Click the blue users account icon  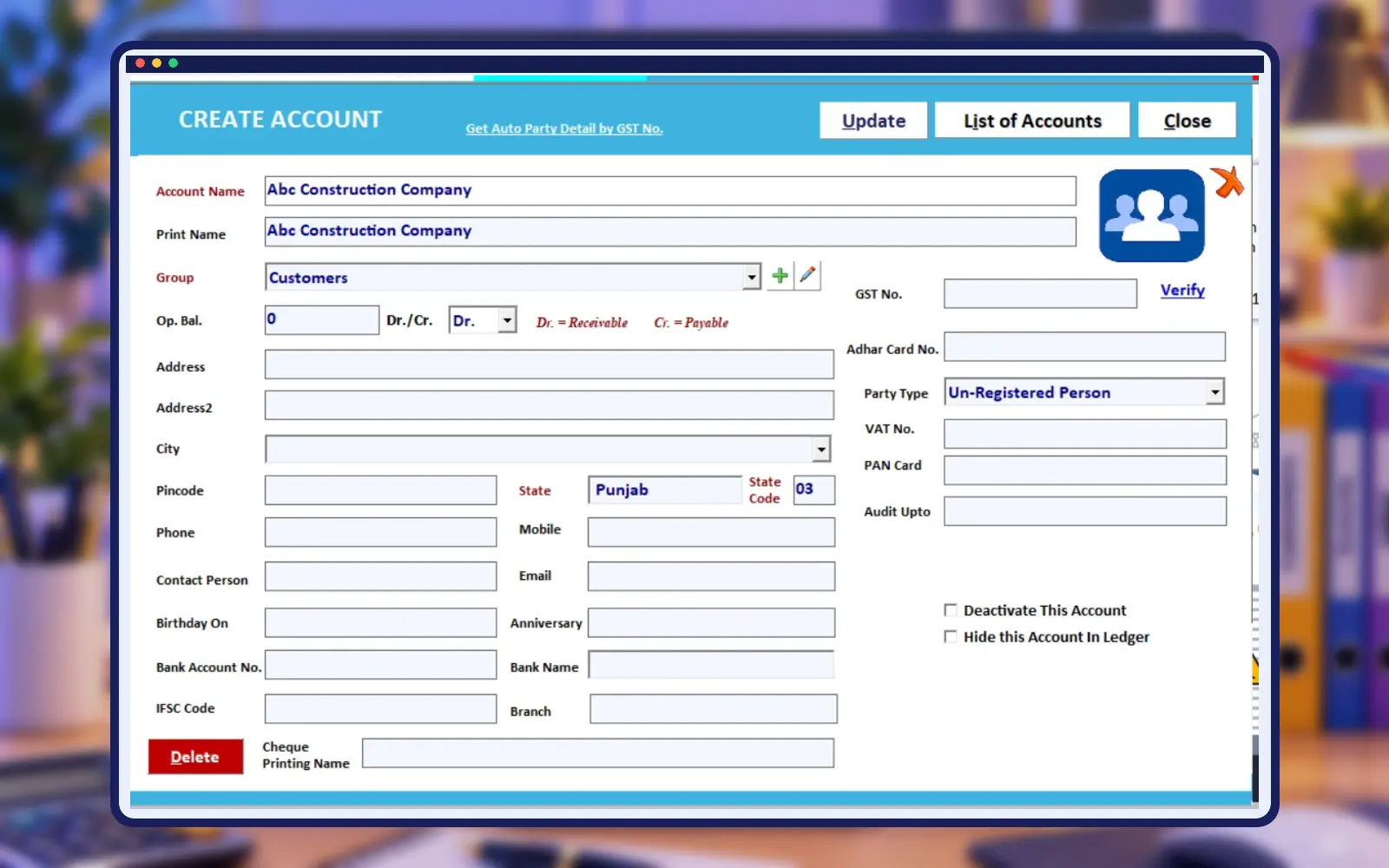(1151, 215)
